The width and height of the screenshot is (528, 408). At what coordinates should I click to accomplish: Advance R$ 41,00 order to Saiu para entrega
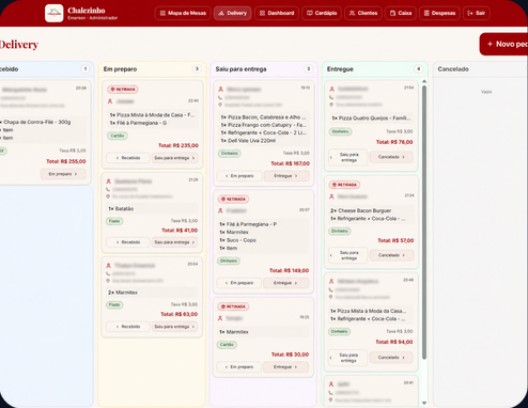174,242
